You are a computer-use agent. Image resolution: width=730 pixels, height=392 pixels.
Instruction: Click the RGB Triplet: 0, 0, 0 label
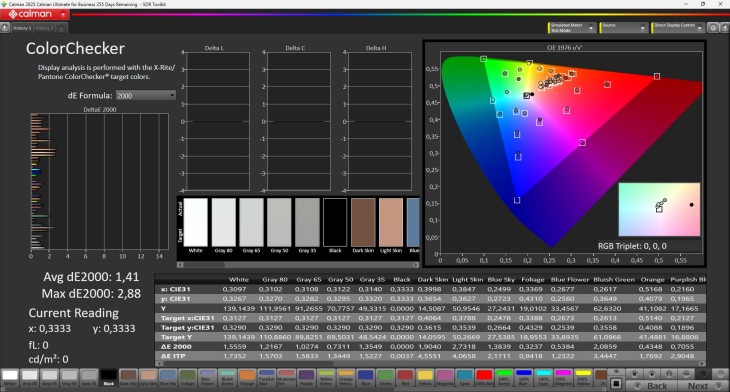point(632,246)
